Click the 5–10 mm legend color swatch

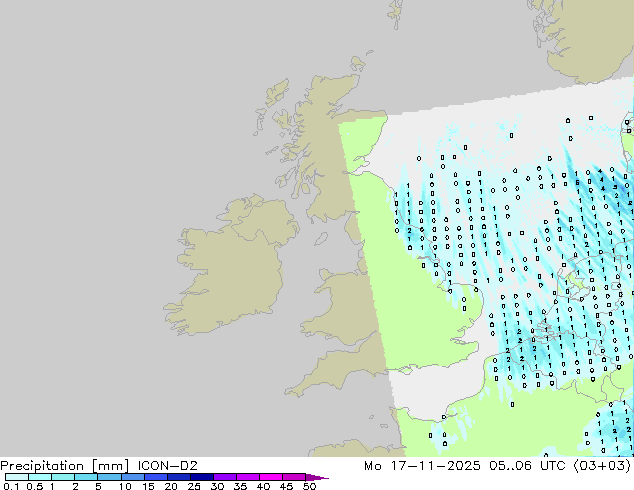[109, 477]
